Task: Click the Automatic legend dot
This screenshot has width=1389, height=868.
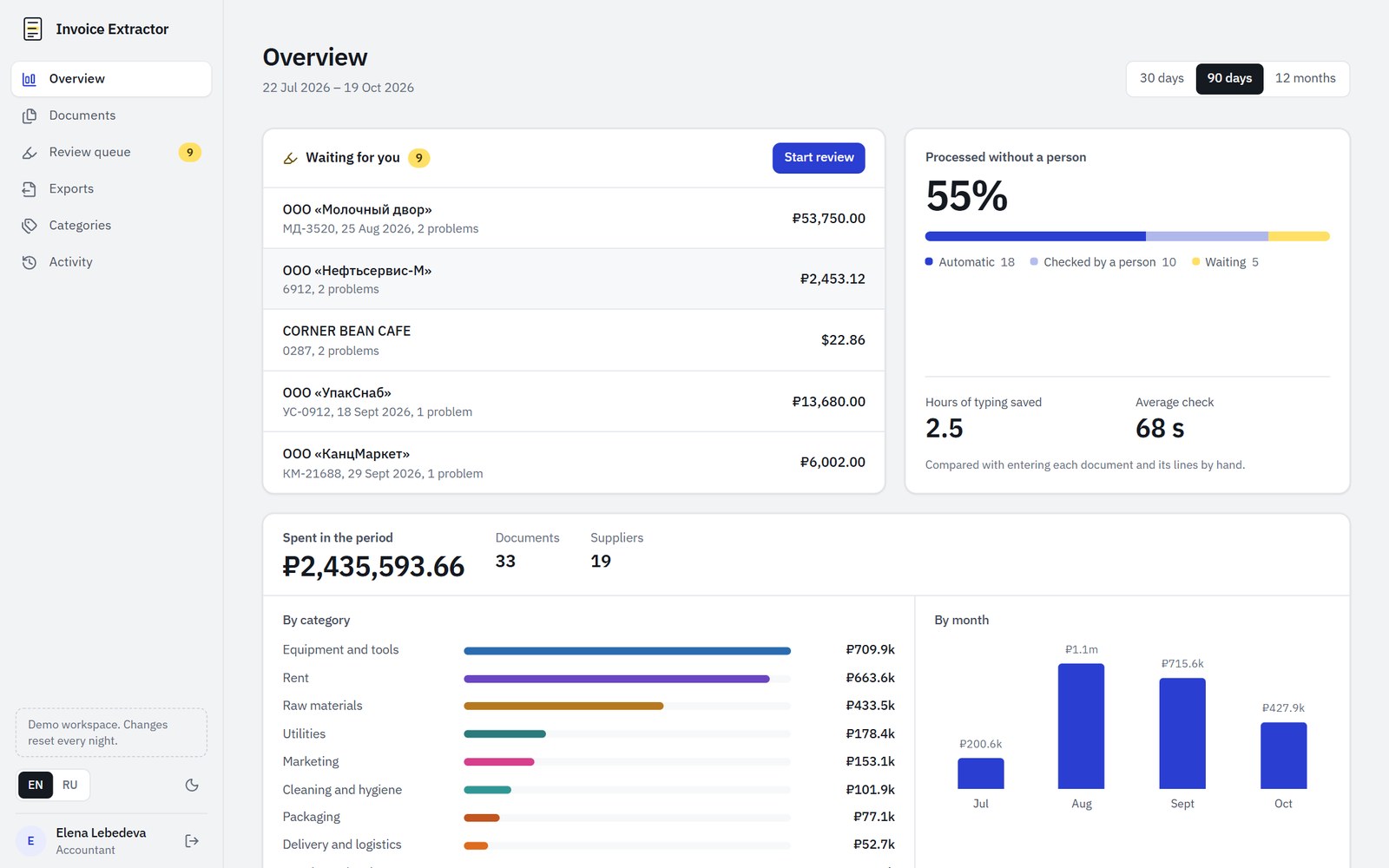Action: tap(929, 261)
